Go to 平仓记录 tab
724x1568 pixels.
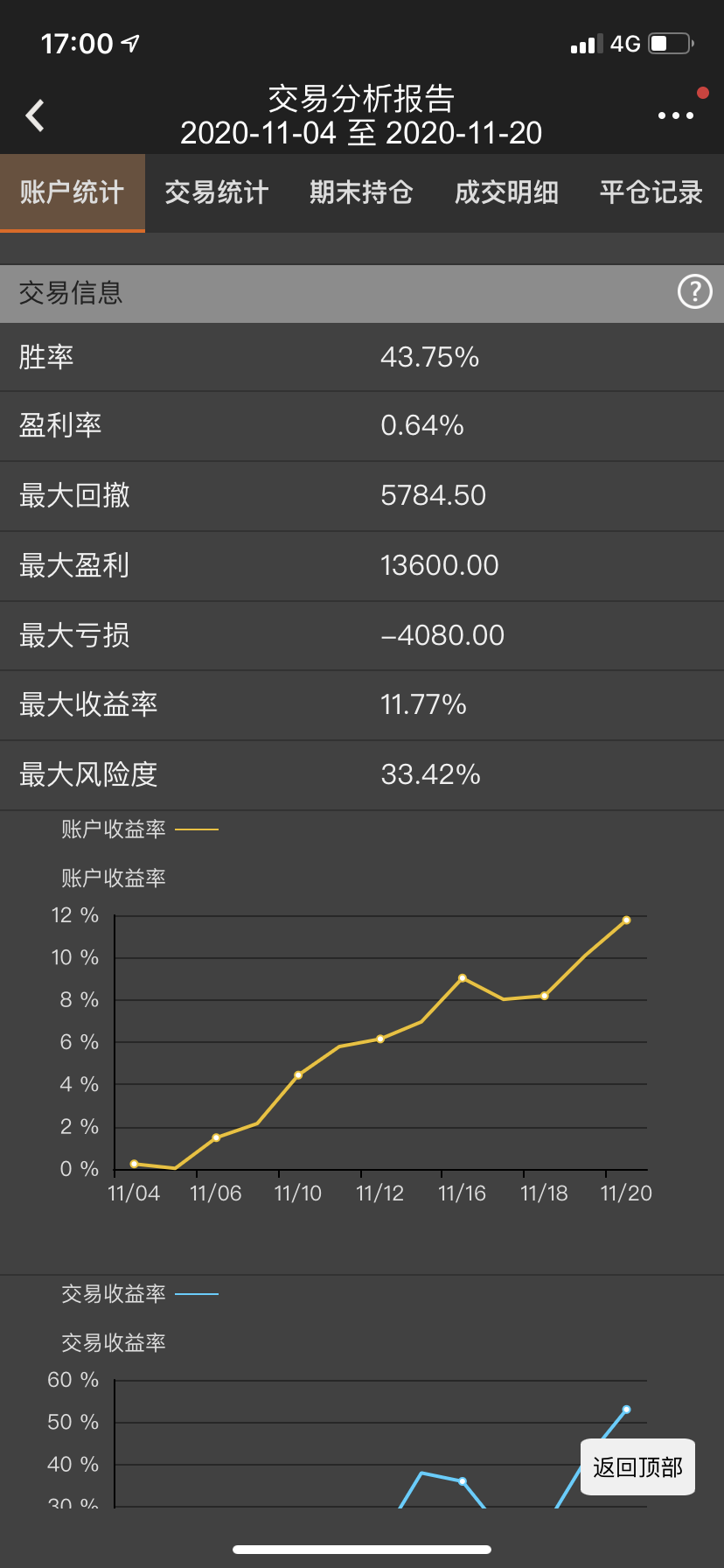651,192
